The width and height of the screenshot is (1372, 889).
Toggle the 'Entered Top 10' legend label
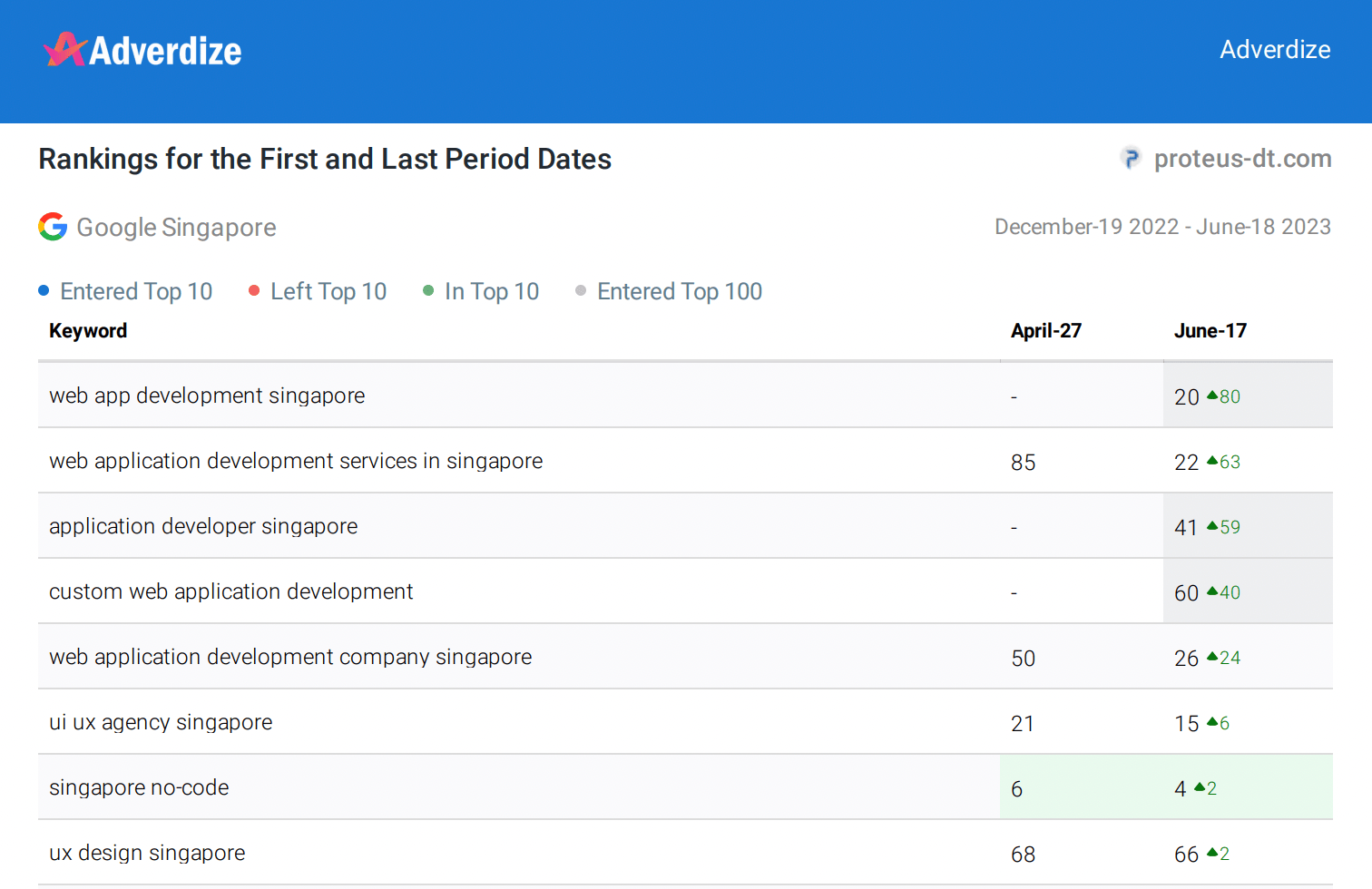136,291
